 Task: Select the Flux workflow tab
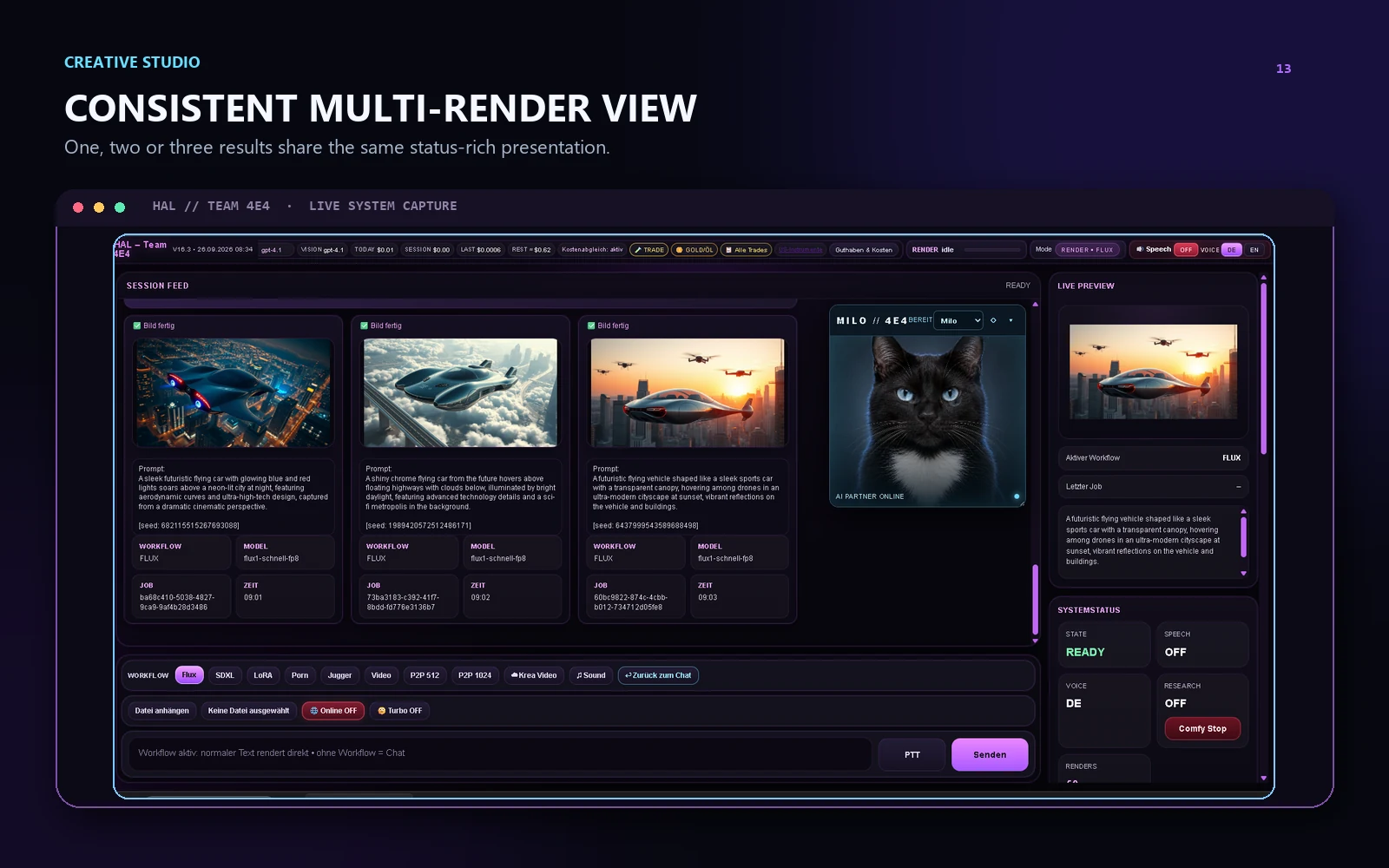(189, 675)
